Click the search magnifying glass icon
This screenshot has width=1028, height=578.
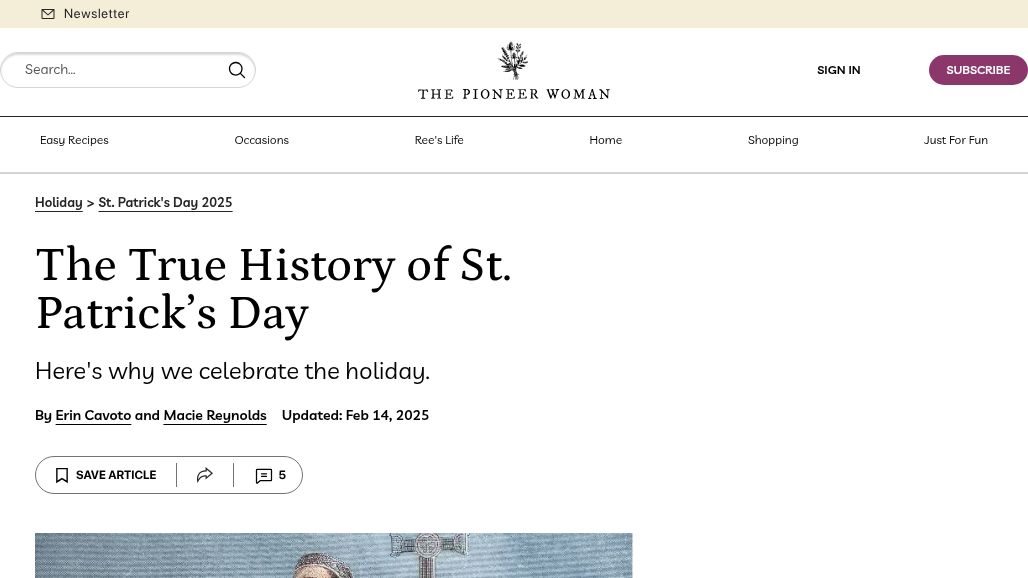click(237, 70)
